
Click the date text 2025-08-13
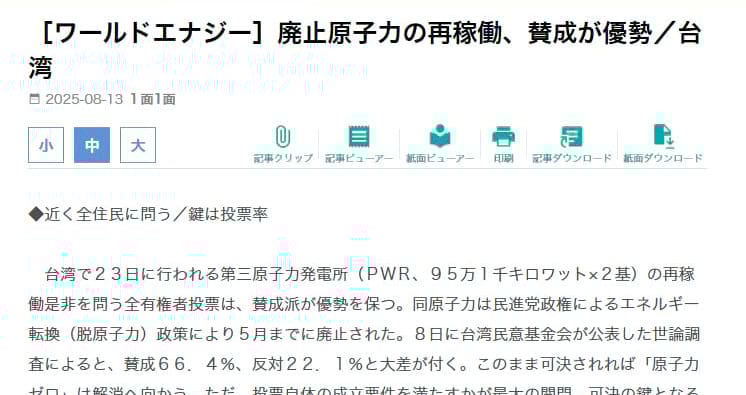[84, 99]
